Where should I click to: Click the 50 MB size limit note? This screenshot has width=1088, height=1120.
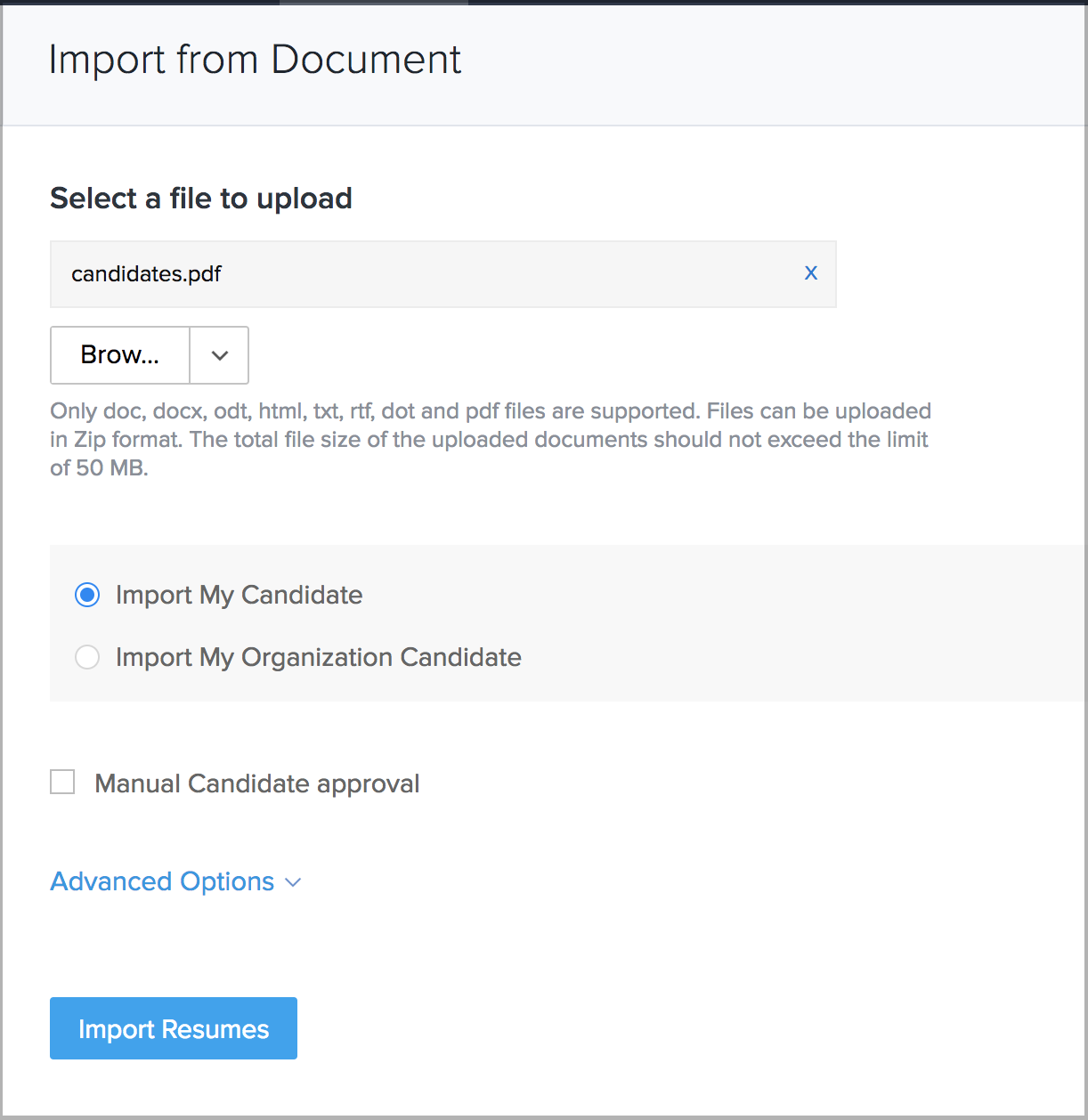(99, 467)
